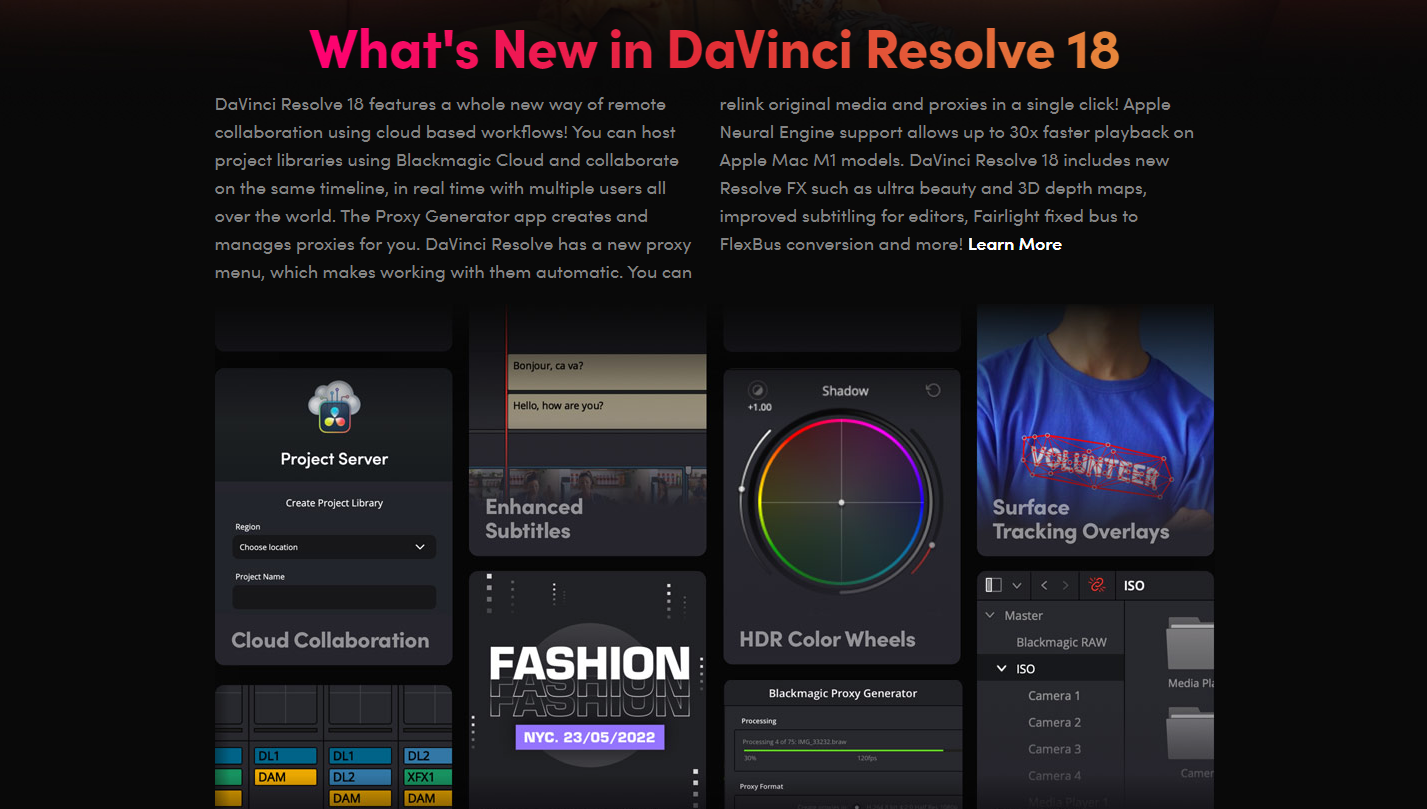Click the 'NYC. 23/05/2022' purple label
Viewport: 1427px width, 809px height.
click(x=590, y=737)
